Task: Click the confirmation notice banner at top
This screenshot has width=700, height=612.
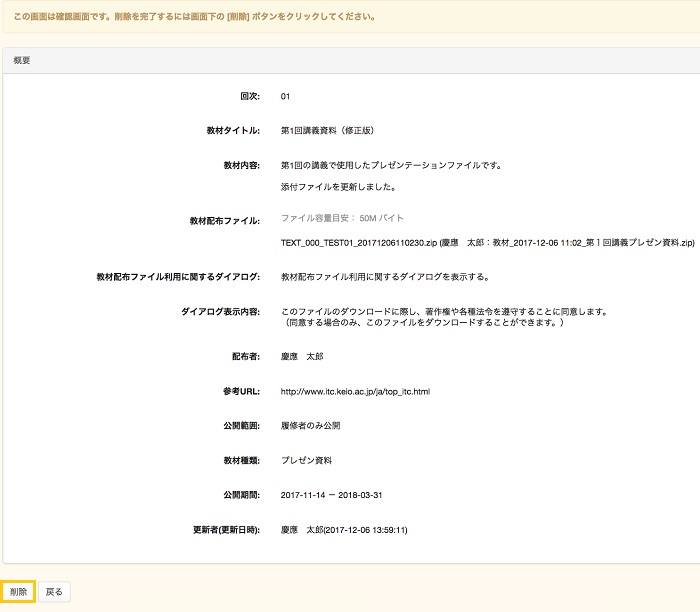Action: click(x=195, y=17)
